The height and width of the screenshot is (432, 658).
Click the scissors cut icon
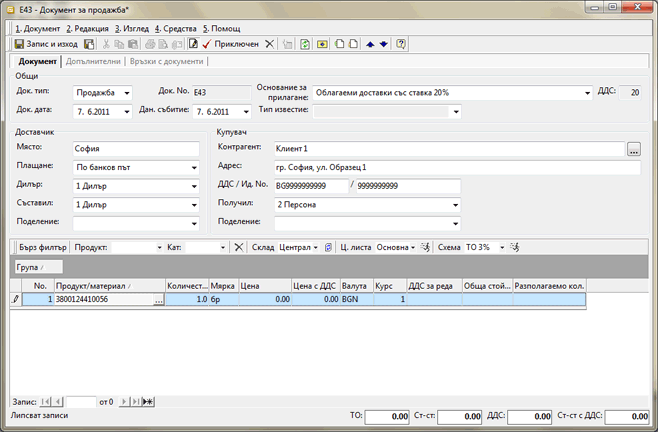106,44
